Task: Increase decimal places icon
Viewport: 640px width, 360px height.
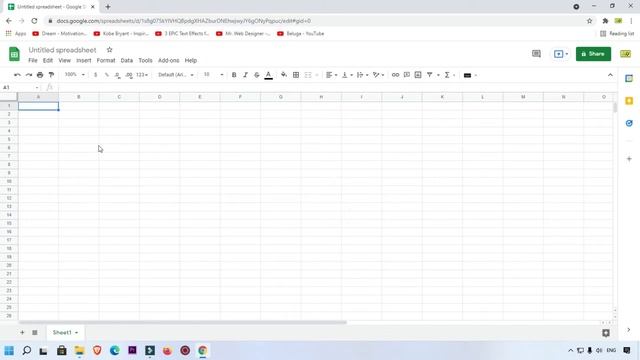Action: point(129,75)
